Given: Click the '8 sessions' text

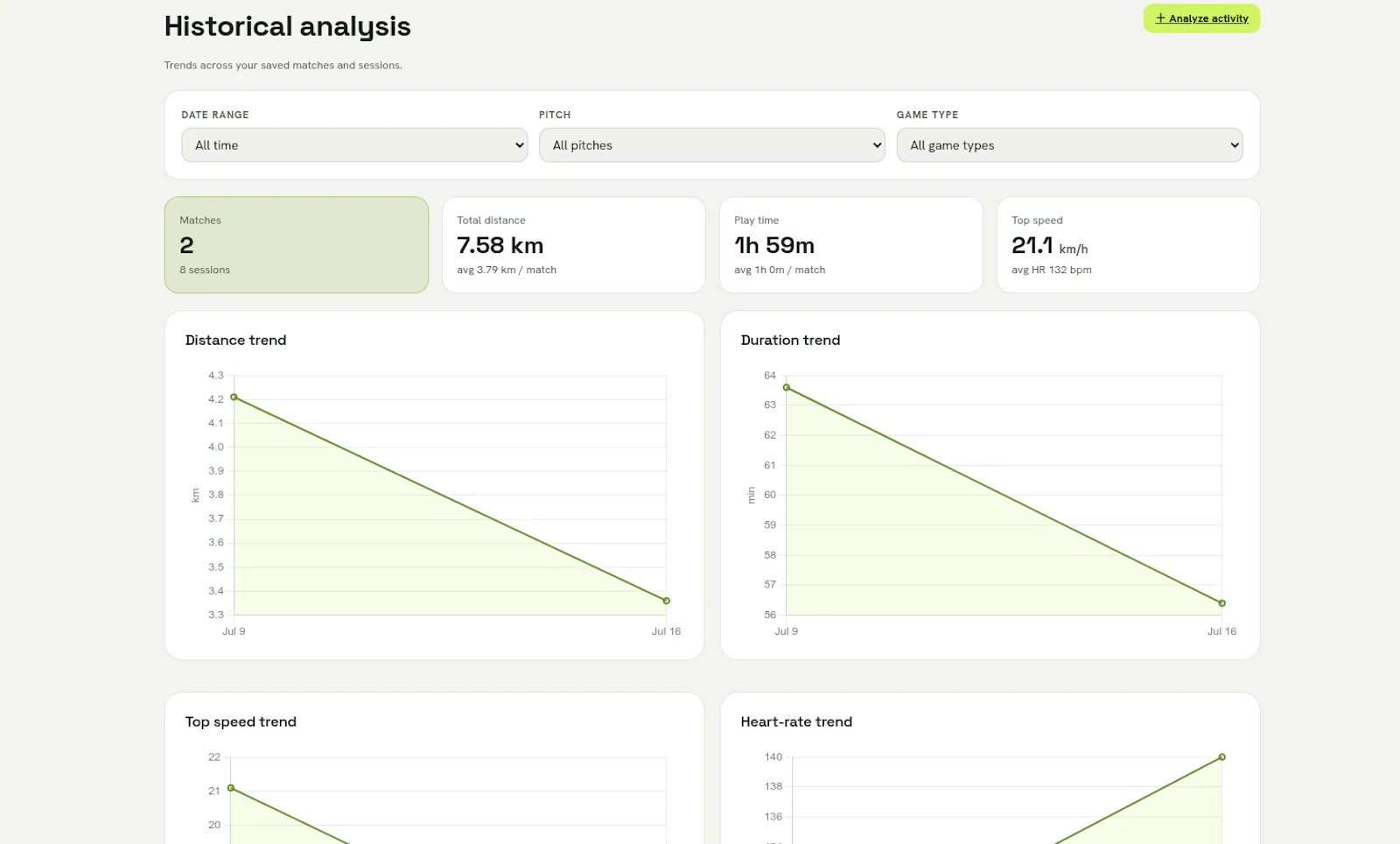Looking at the screenshot, I should pos(205,271).
